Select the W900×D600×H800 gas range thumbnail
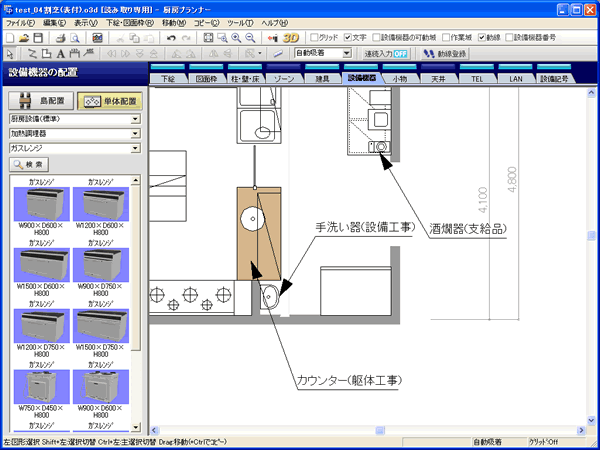The height and width of the screenshot is (450, 600). coord(41,209)
